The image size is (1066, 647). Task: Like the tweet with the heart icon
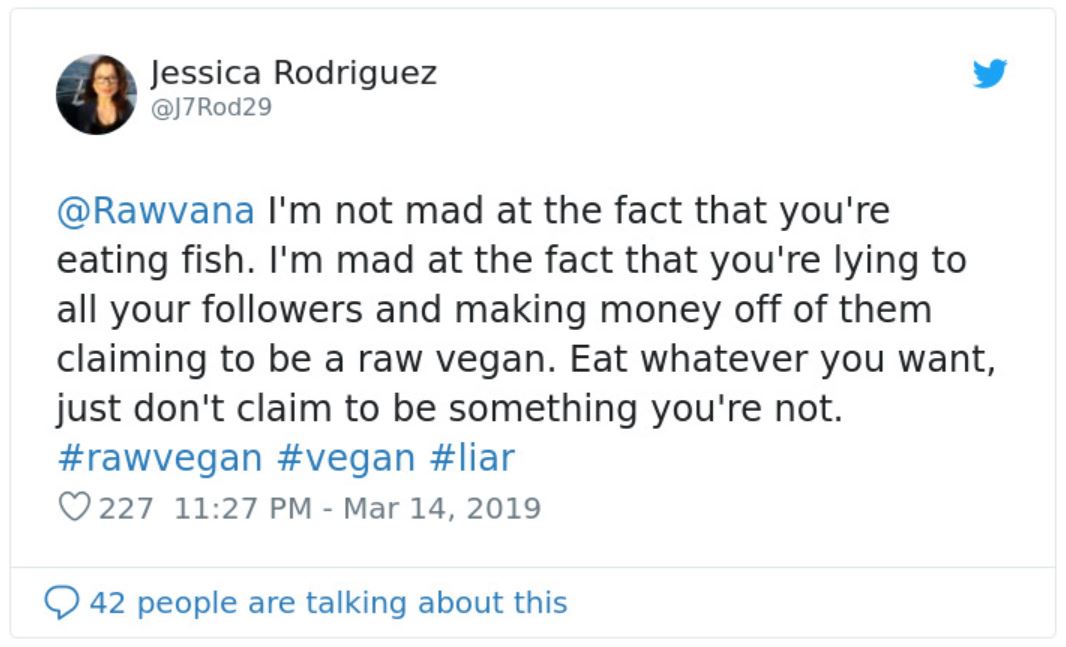[x=75, y=507]
